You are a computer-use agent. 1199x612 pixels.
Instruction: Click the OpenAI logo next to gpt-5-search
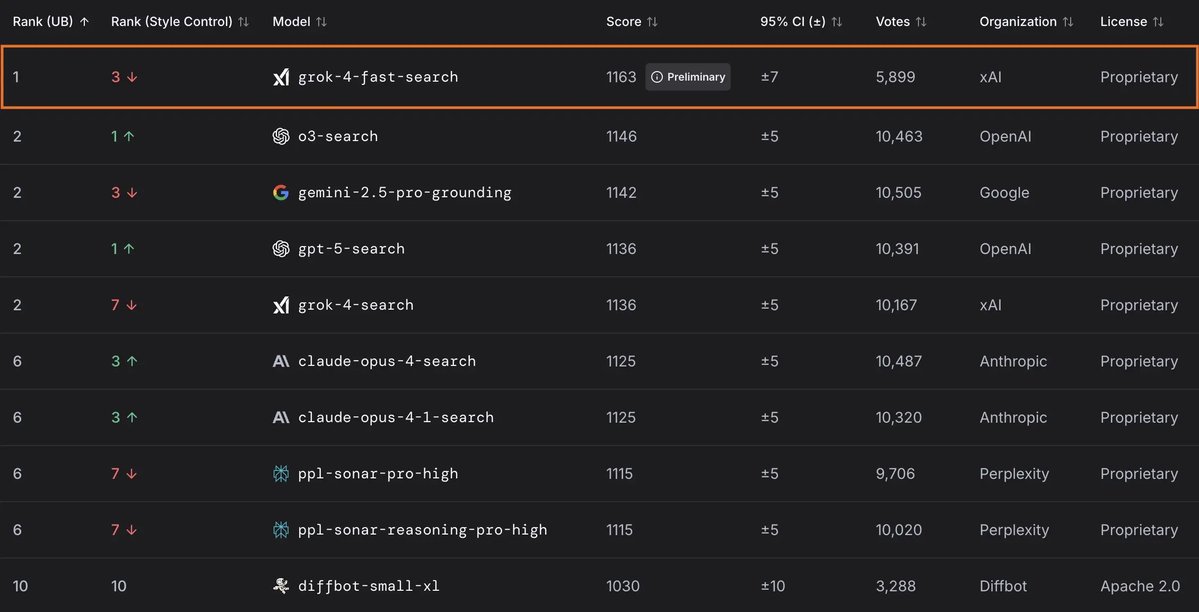(x=281, y=249)
